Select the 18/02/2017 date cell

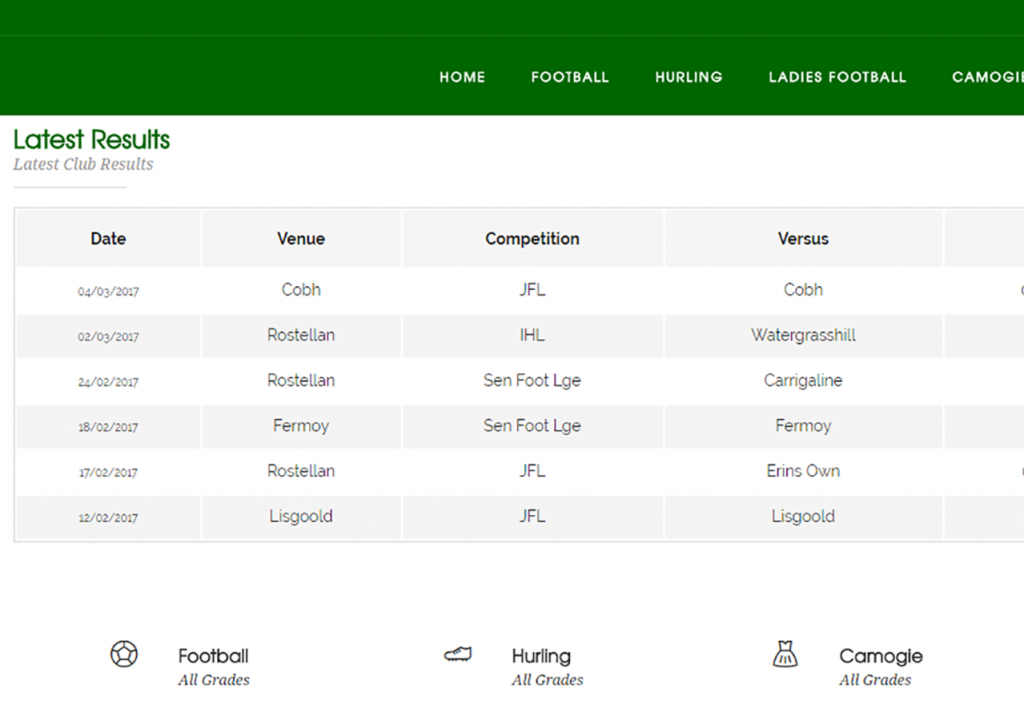coord(108,427)
